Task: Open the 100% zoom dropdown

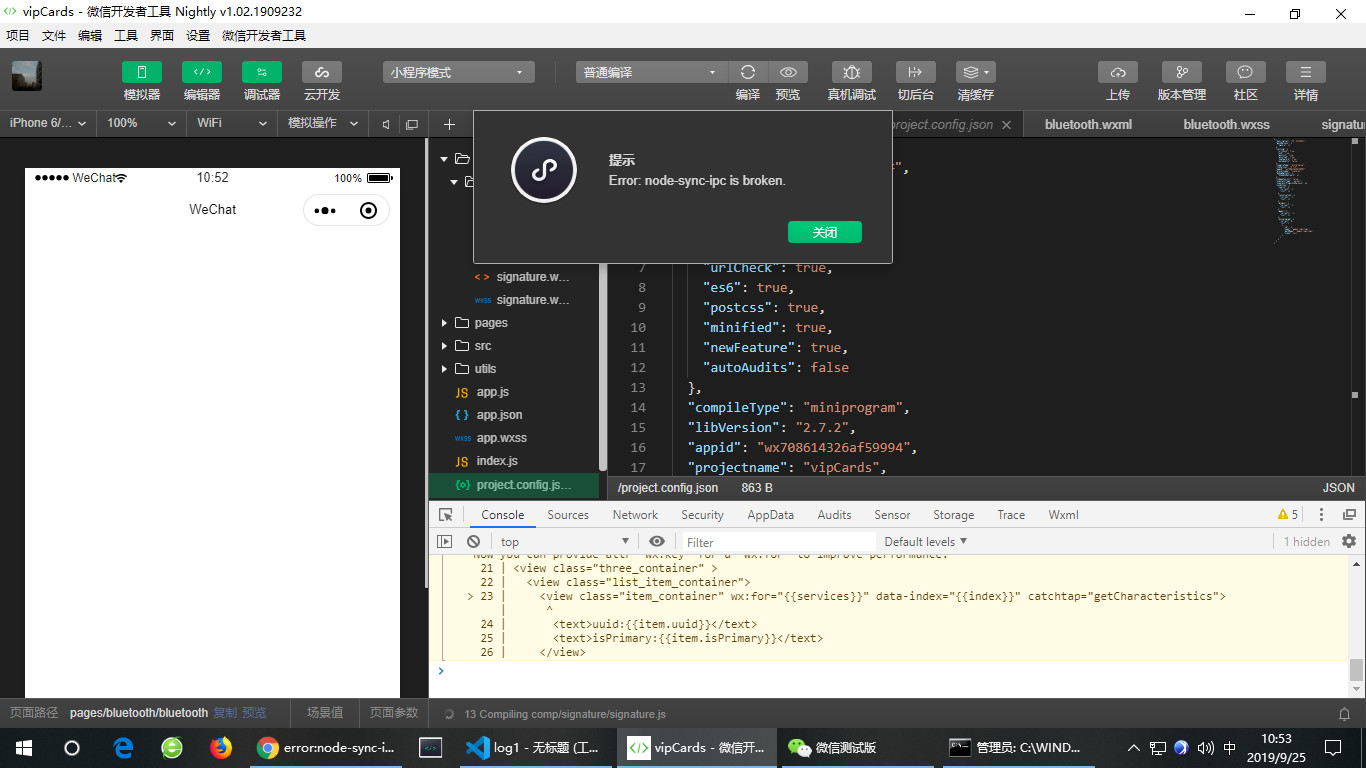Action: (x=141, y=123)
